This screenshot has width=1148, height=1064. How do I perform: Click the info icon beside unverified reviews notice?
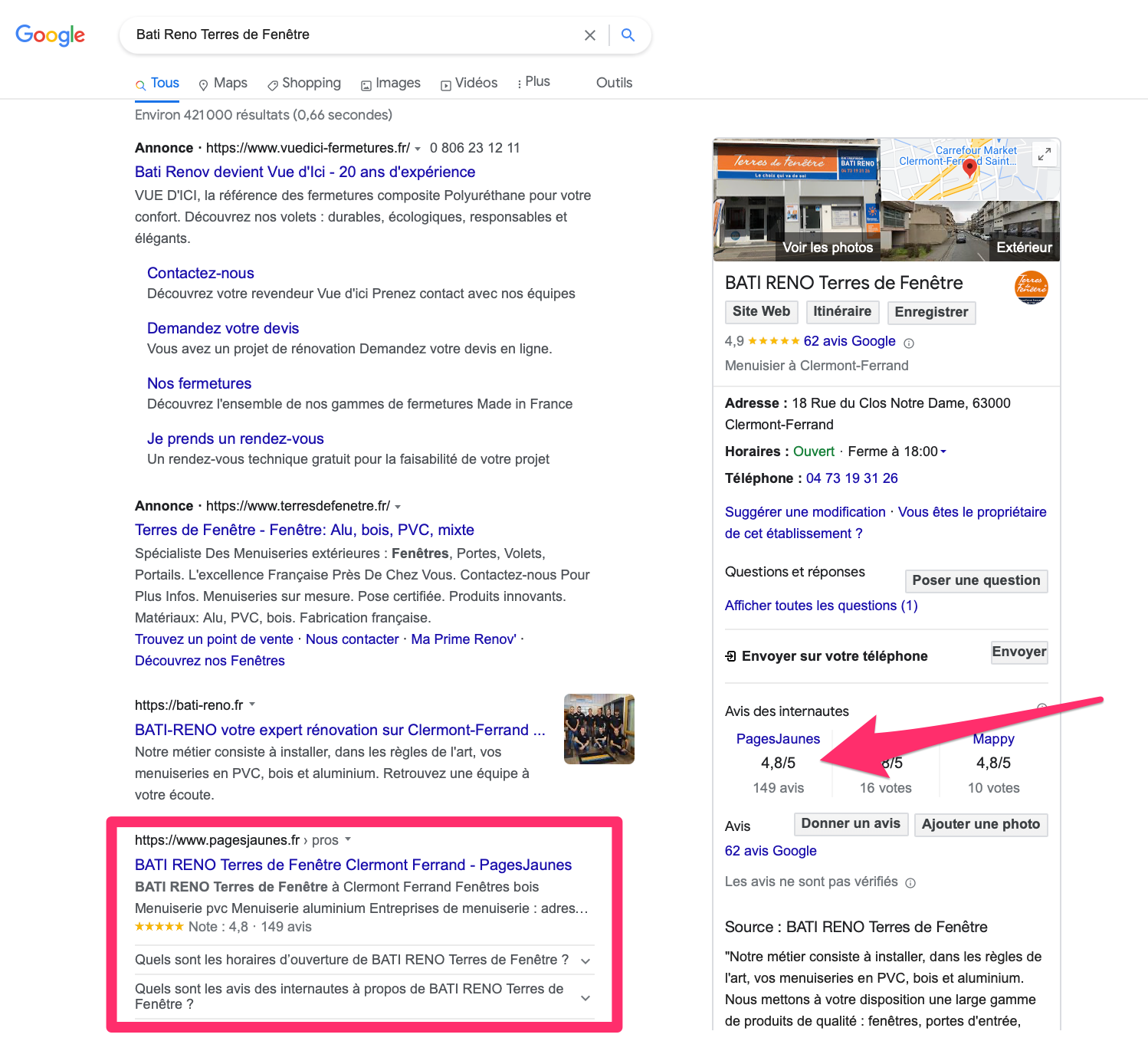(910, 883)
